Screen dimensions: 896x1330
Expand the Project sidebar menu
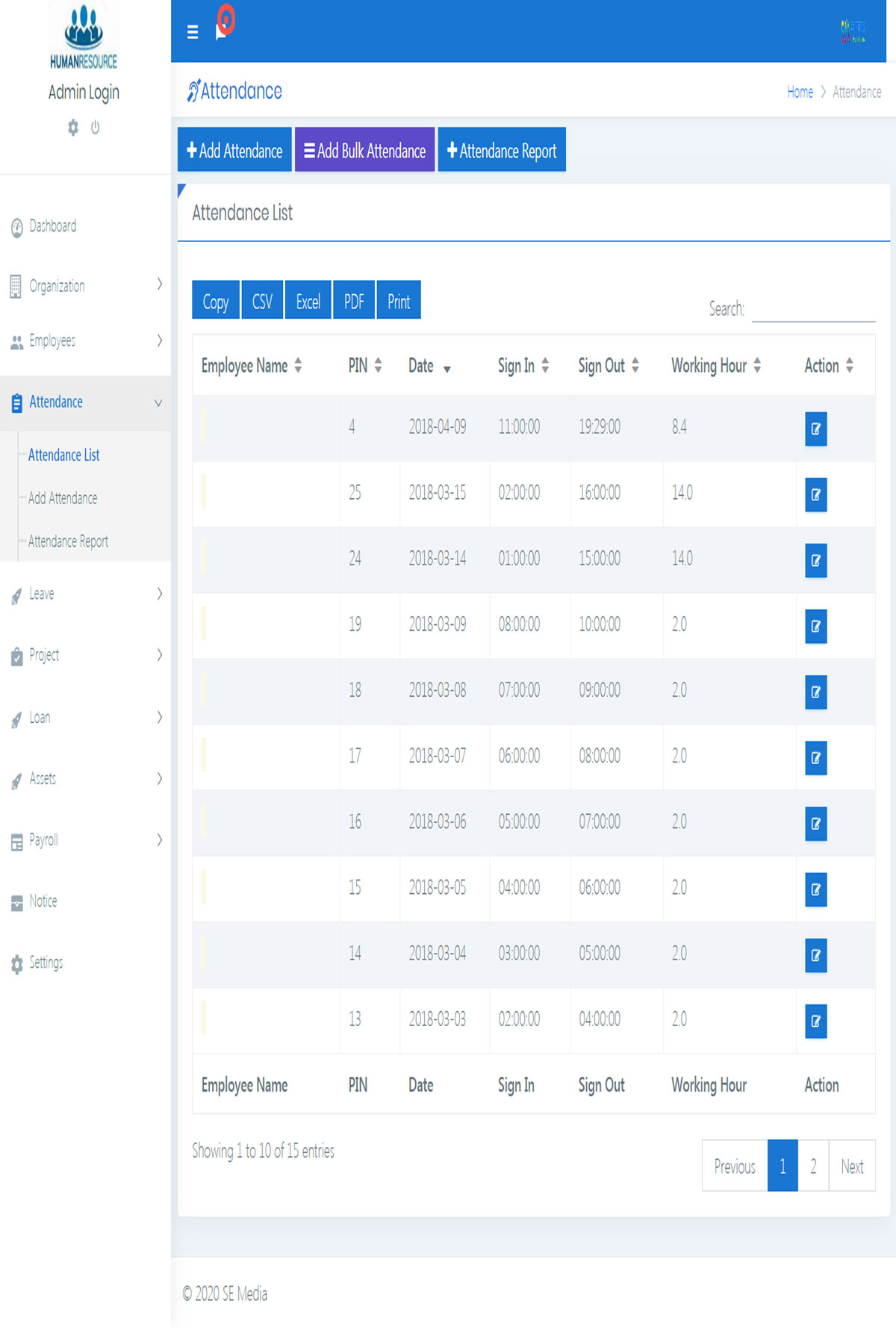pyautogui.click(x=85, y=656)
